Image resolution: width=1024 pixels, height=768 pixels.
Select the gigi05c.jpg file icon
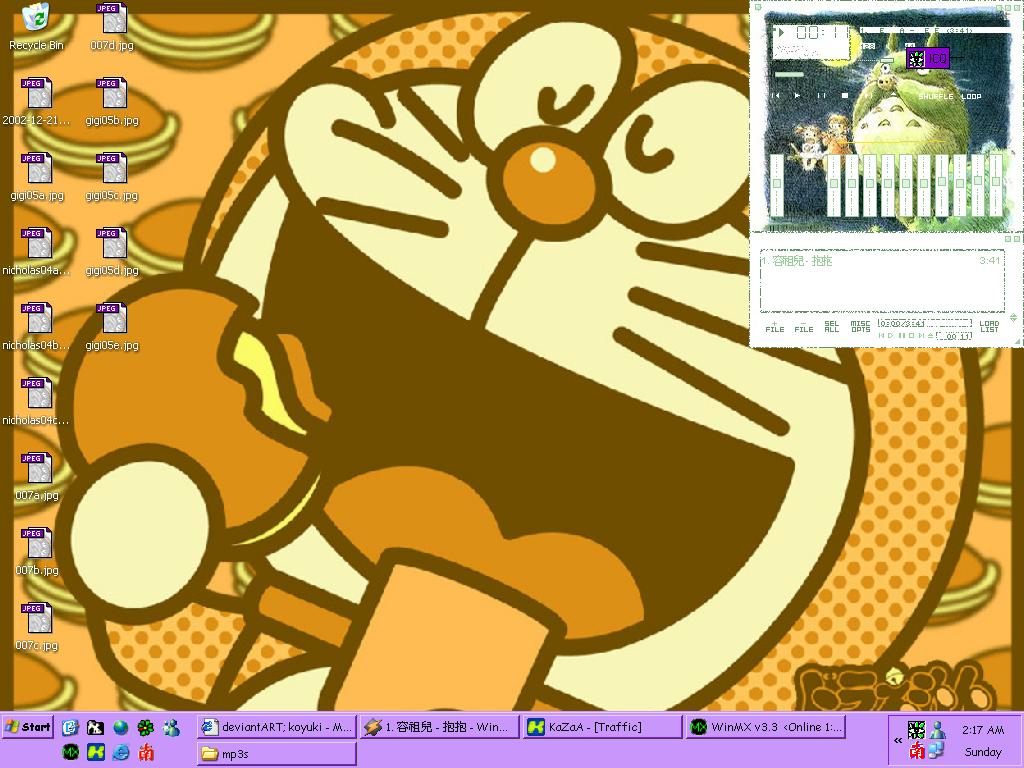pyautogui.click(x=112, y=177)
